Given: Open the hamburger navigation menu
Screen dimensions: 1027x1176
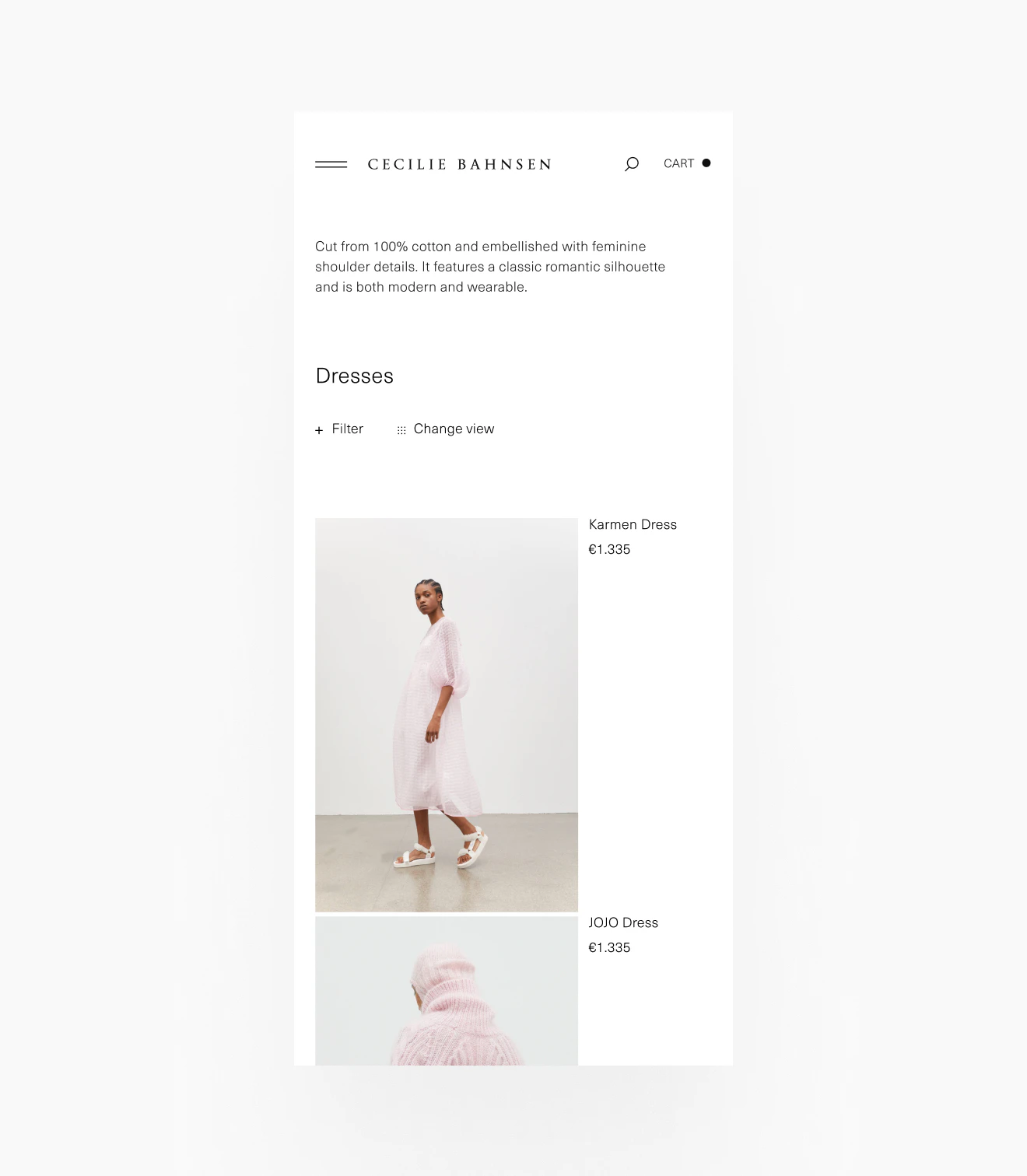Looking at the screenshot, I should tap(331, 164).
